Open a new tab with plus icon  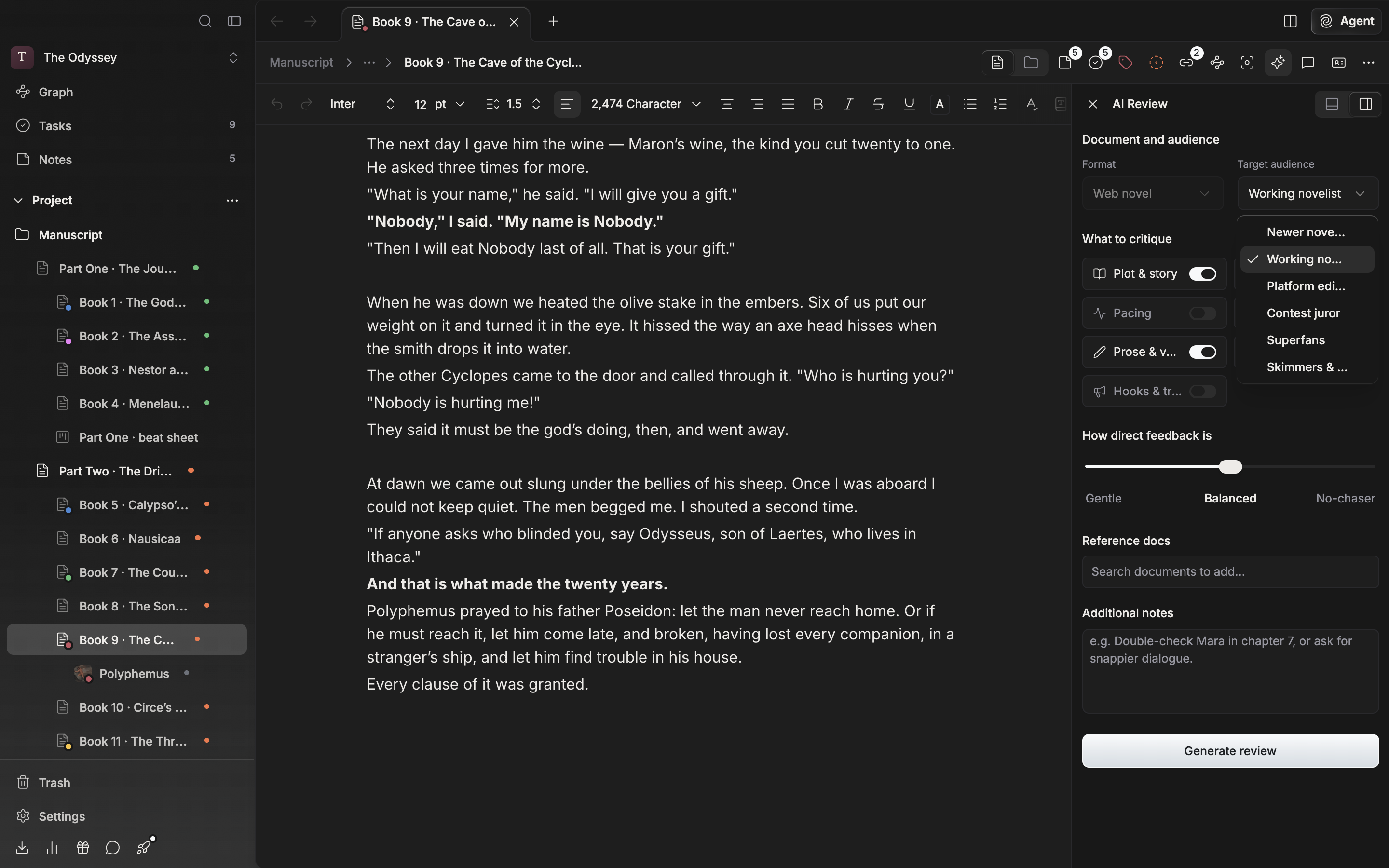click(553, 21)
